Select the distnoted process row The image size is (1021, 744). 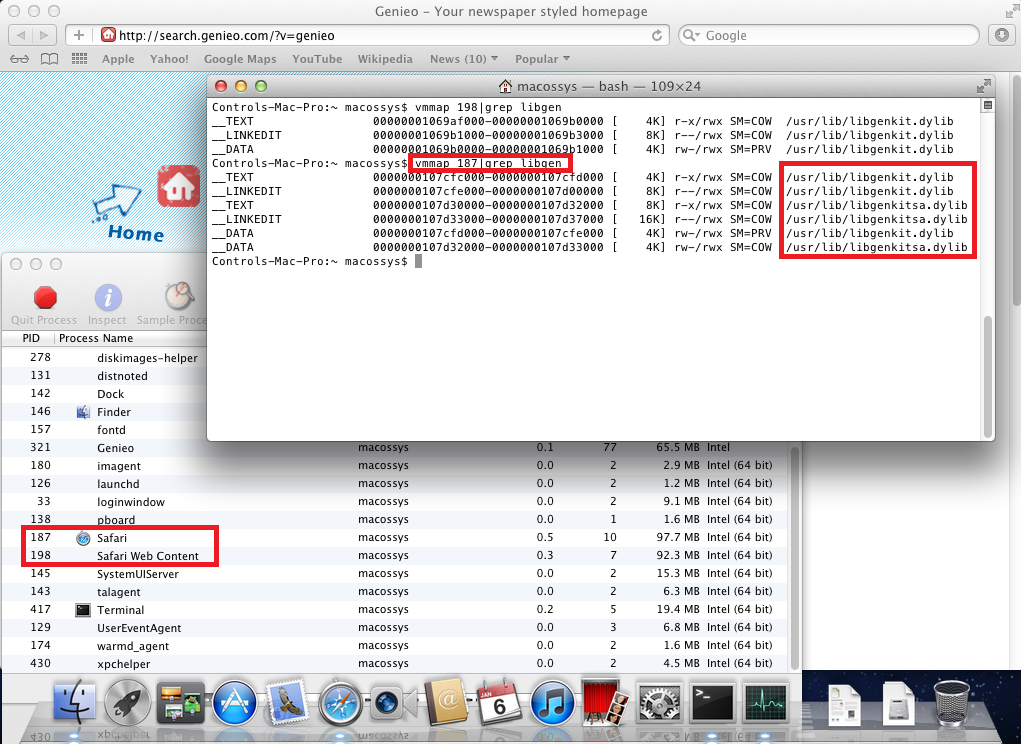click(104, 376)
